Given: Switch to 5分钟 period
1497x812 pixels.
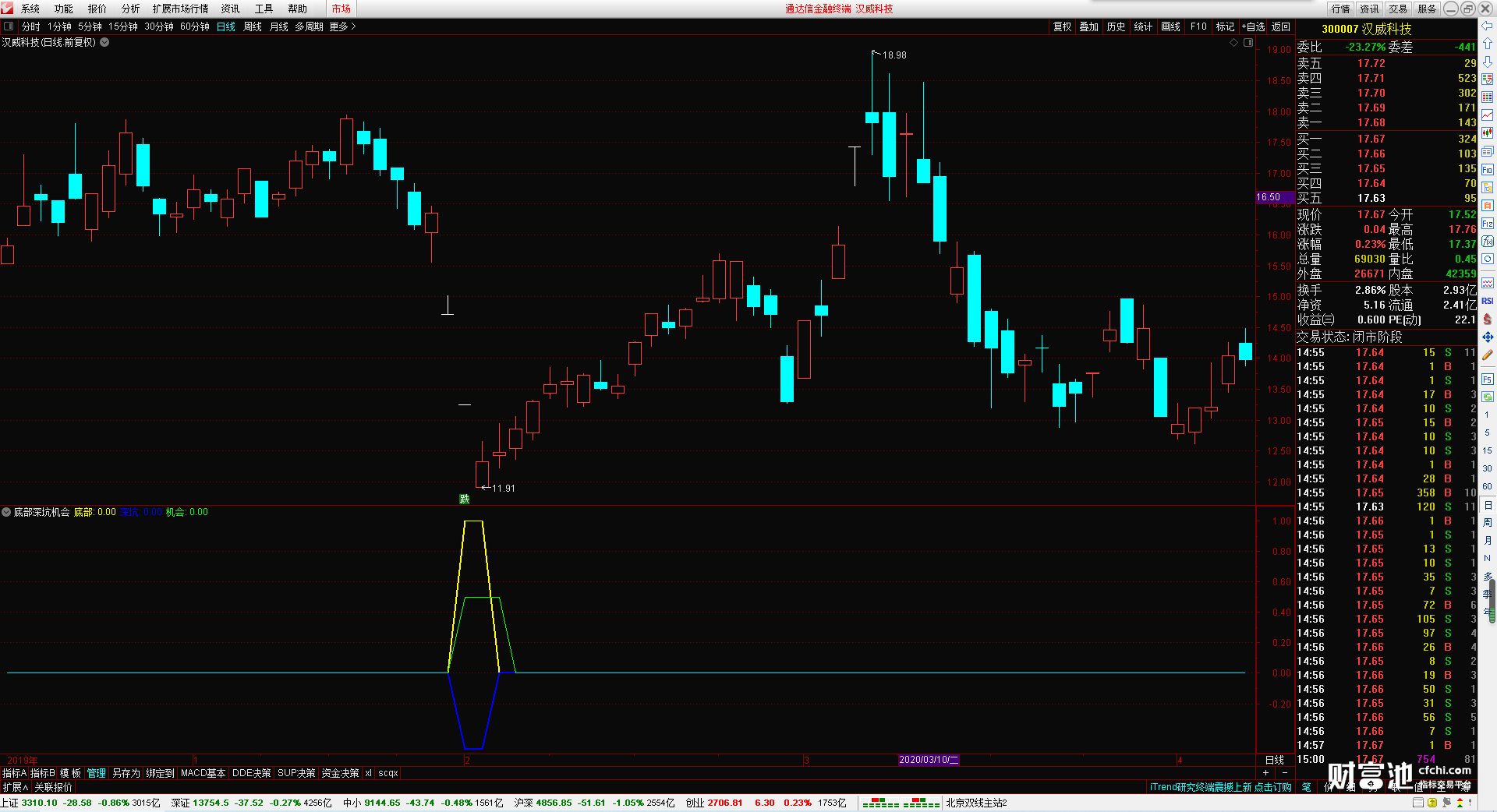Looking at the screenshot, I should pos(90,26).
